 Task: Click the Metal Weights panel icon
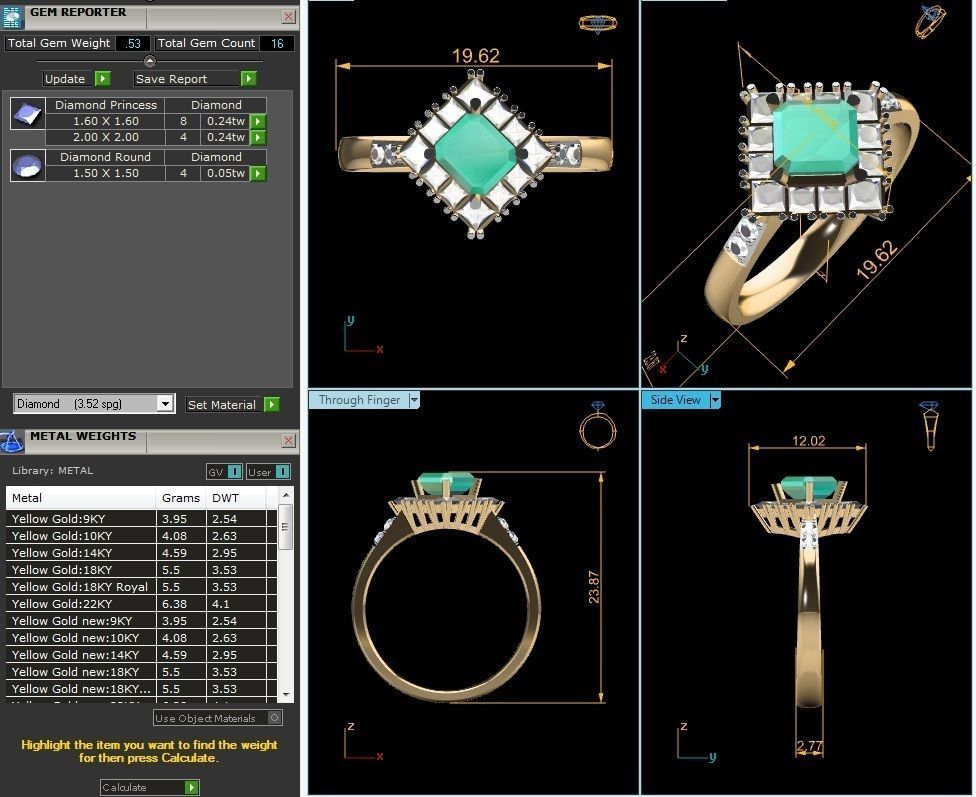pyautogui.click(x=11, y=441)
